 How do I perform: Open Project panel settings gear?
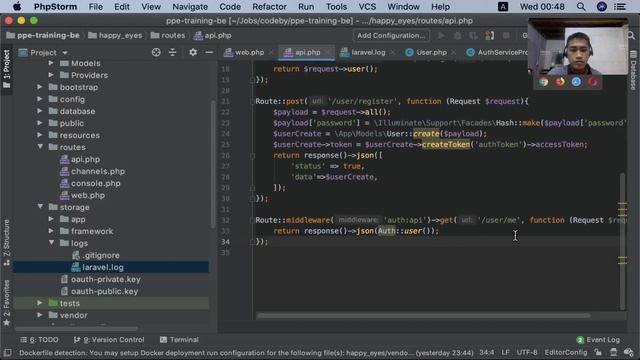click(x=193, y=52)
